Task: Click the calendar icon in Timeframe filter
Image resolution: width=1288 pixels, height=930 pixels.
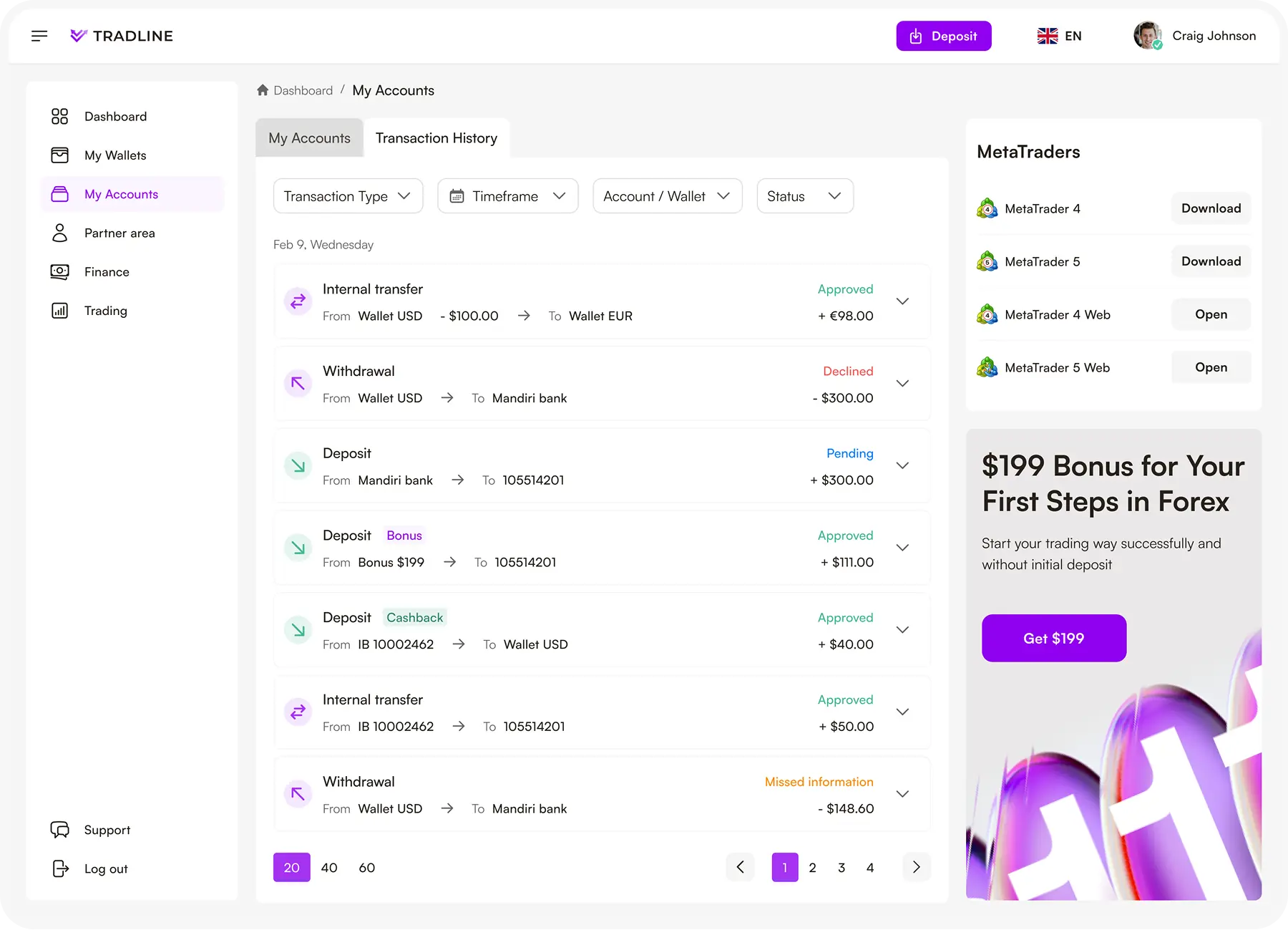Action: pos(457,196)
